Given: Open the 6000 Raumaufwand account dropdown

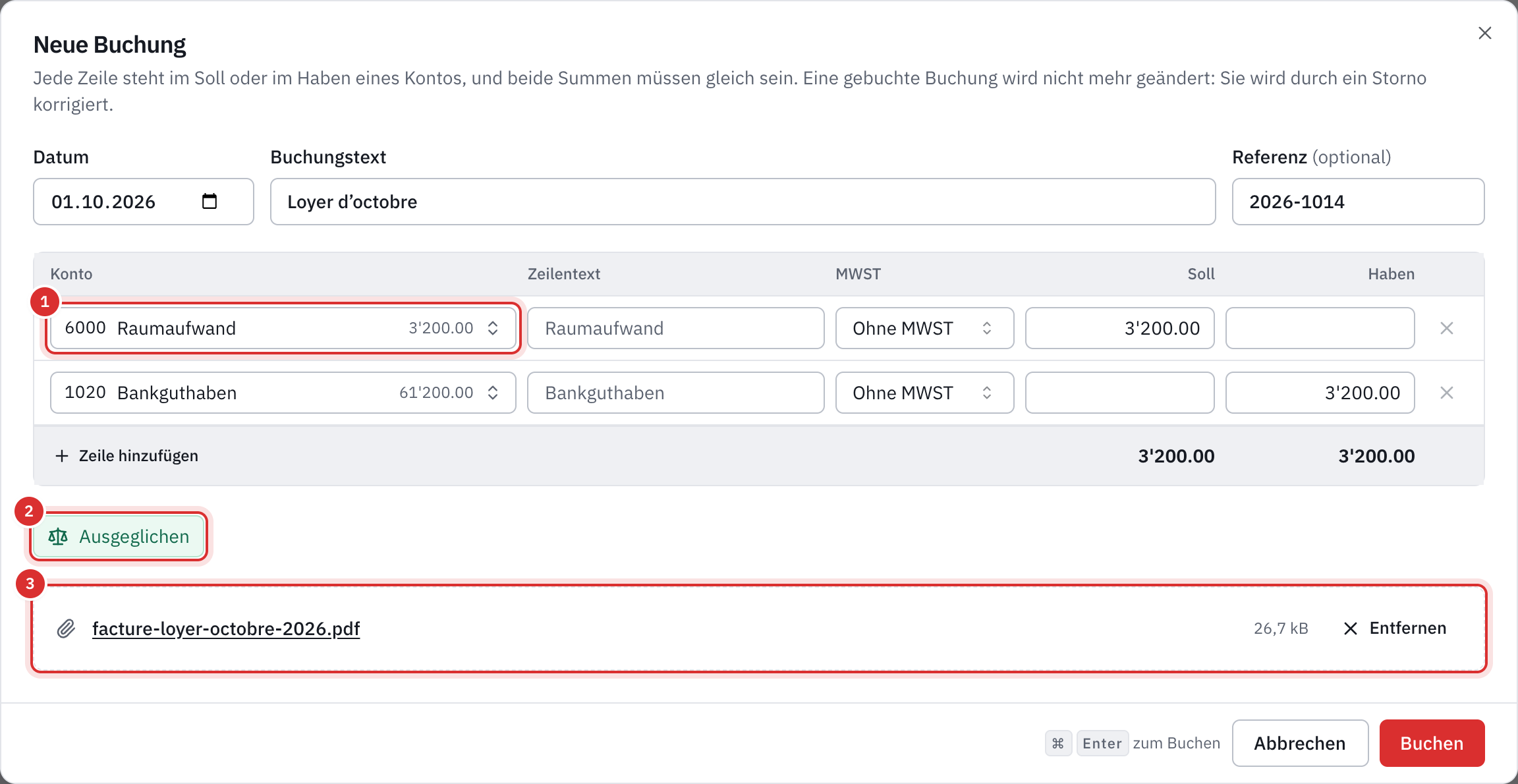Looking at the screenshot, I should [x=283, y=328].
